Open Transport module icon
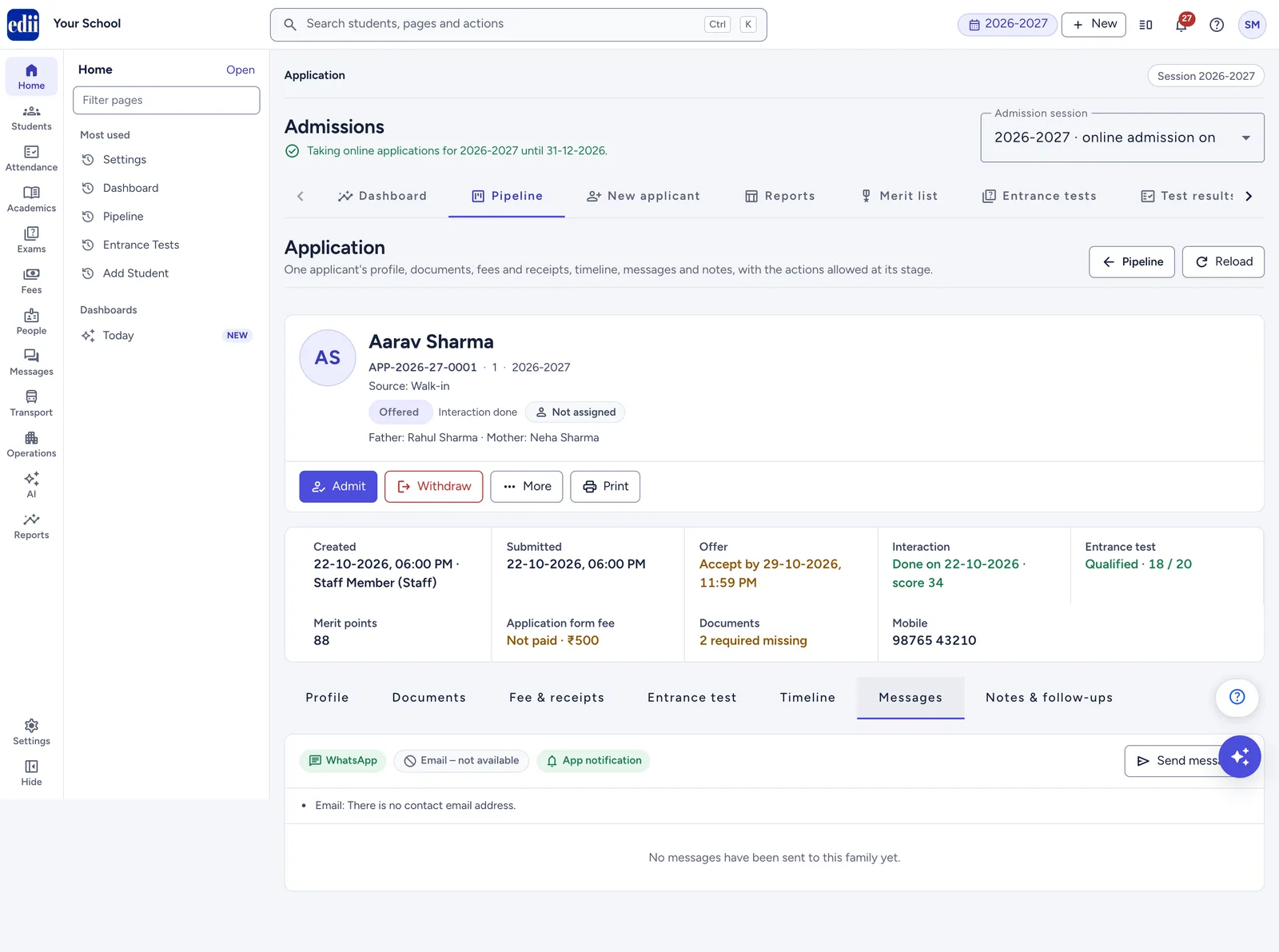1279x952 pixels. 31,403
